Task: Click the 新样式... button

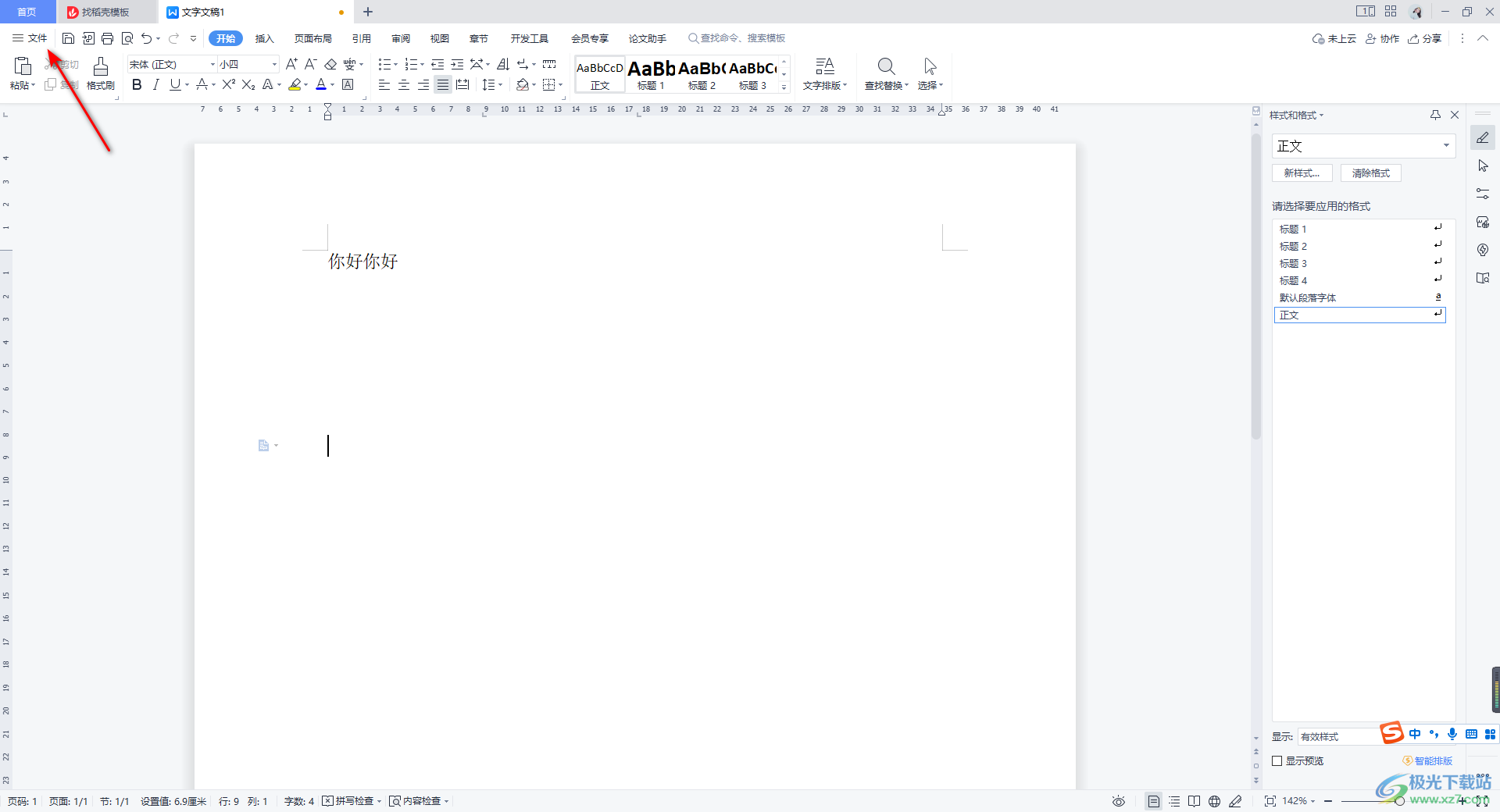Action: (1302, 173)
